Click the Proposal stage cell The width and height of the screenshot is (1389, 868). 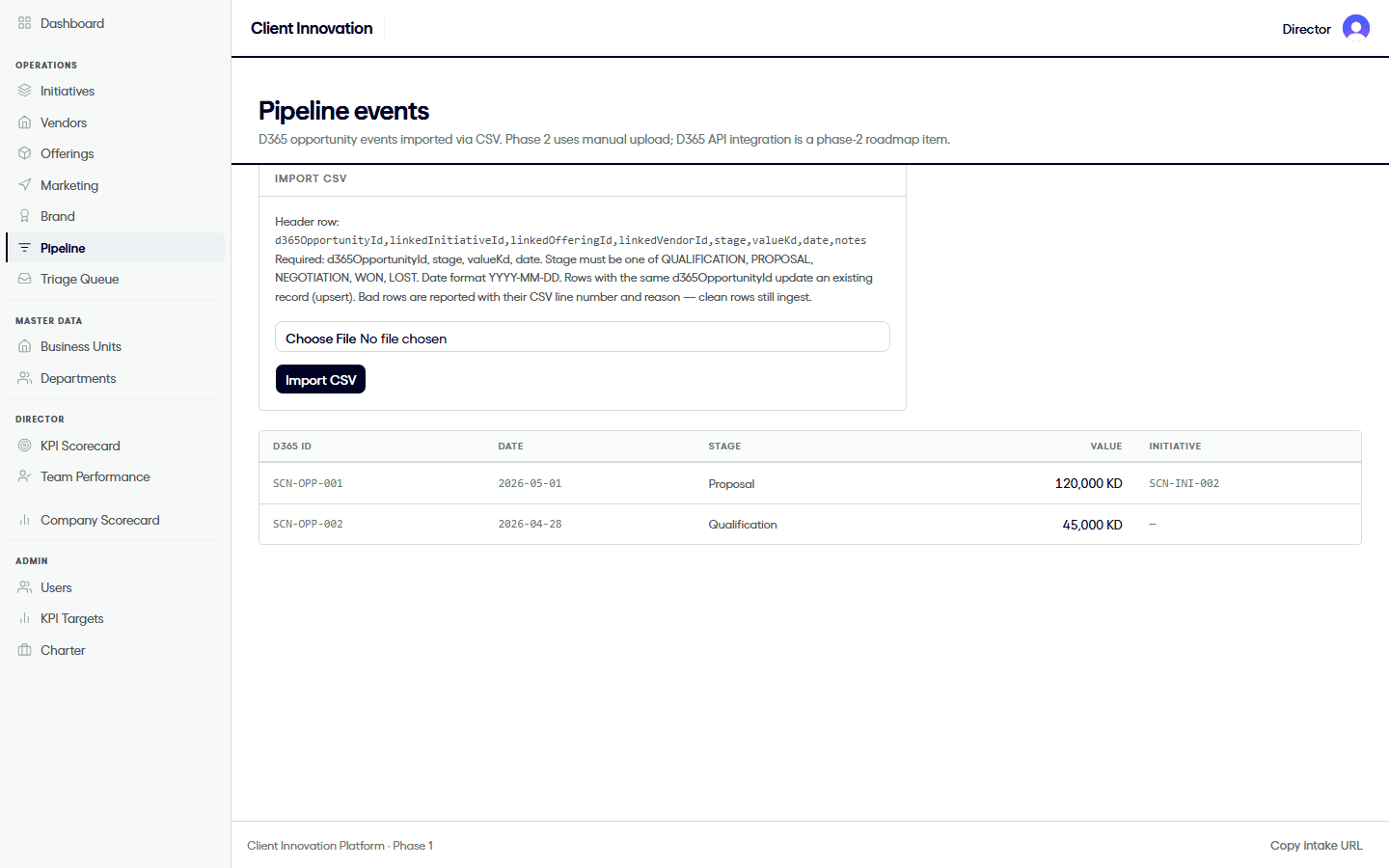[731, 484]
